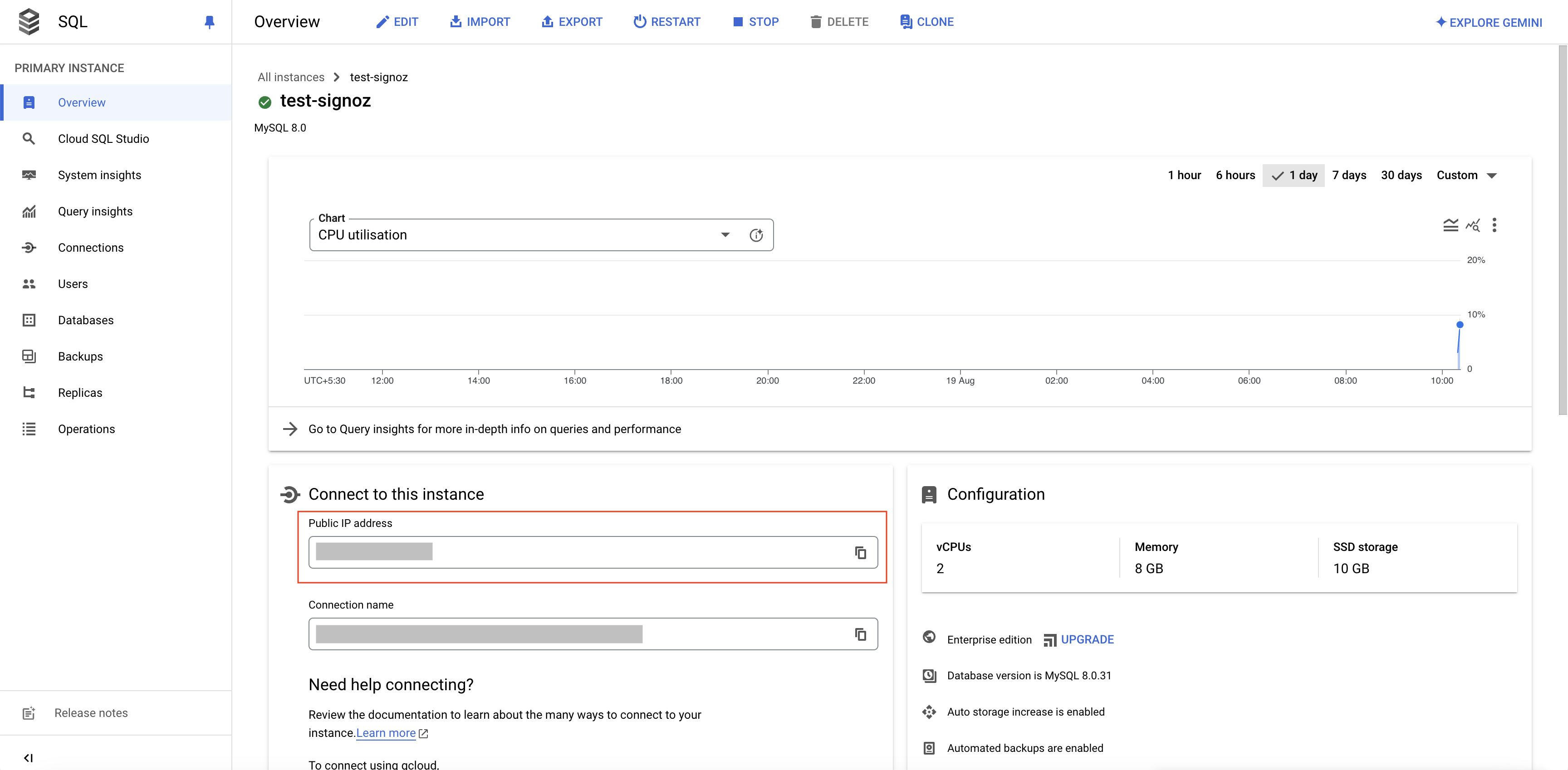Click the Enterprise edition icon
Screen dimensions: 1568x770
929,637
